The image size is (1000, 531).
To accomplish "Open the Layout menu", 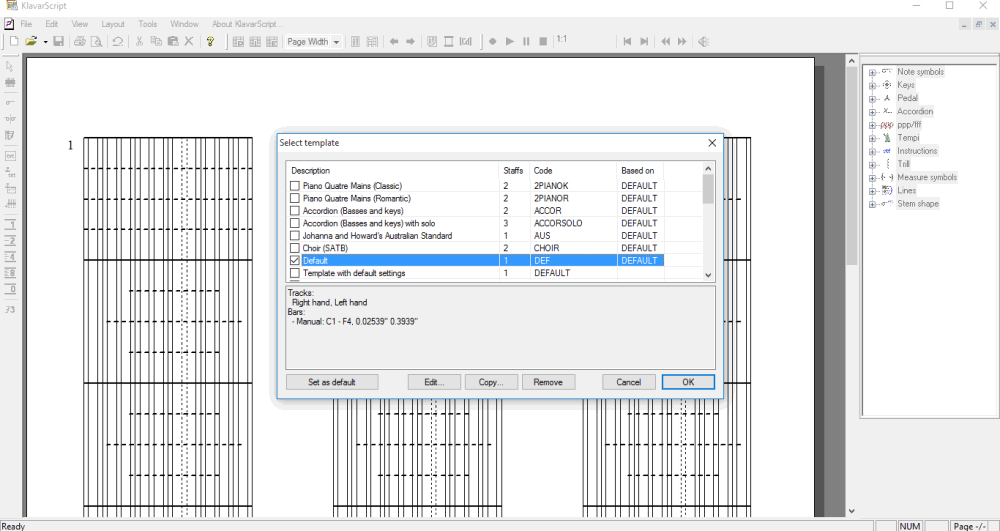I will pyautogui.click(x=113, y=24).
